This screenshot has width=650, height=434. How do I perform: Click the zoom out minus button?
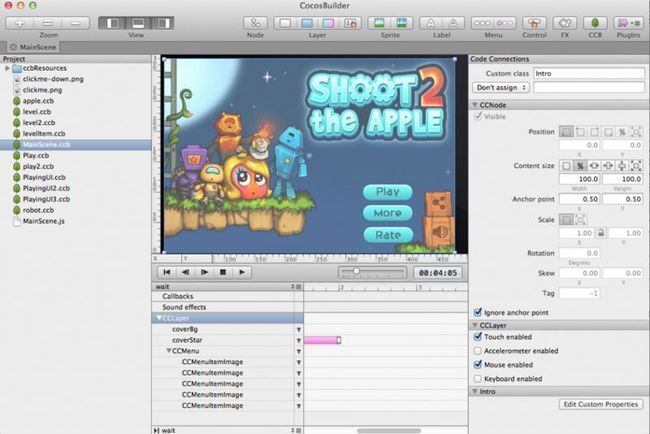coord(76,23)
